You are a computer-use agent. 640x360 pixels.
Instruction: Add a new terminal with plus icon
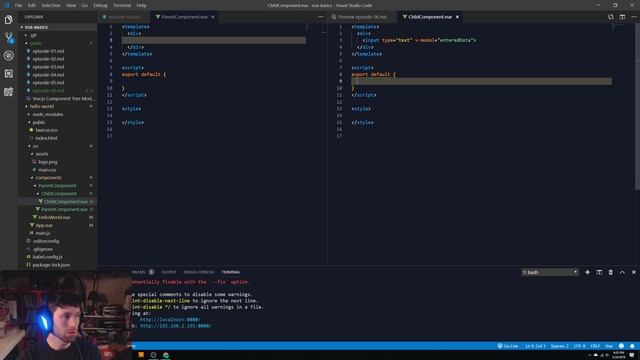click(587, 272)
